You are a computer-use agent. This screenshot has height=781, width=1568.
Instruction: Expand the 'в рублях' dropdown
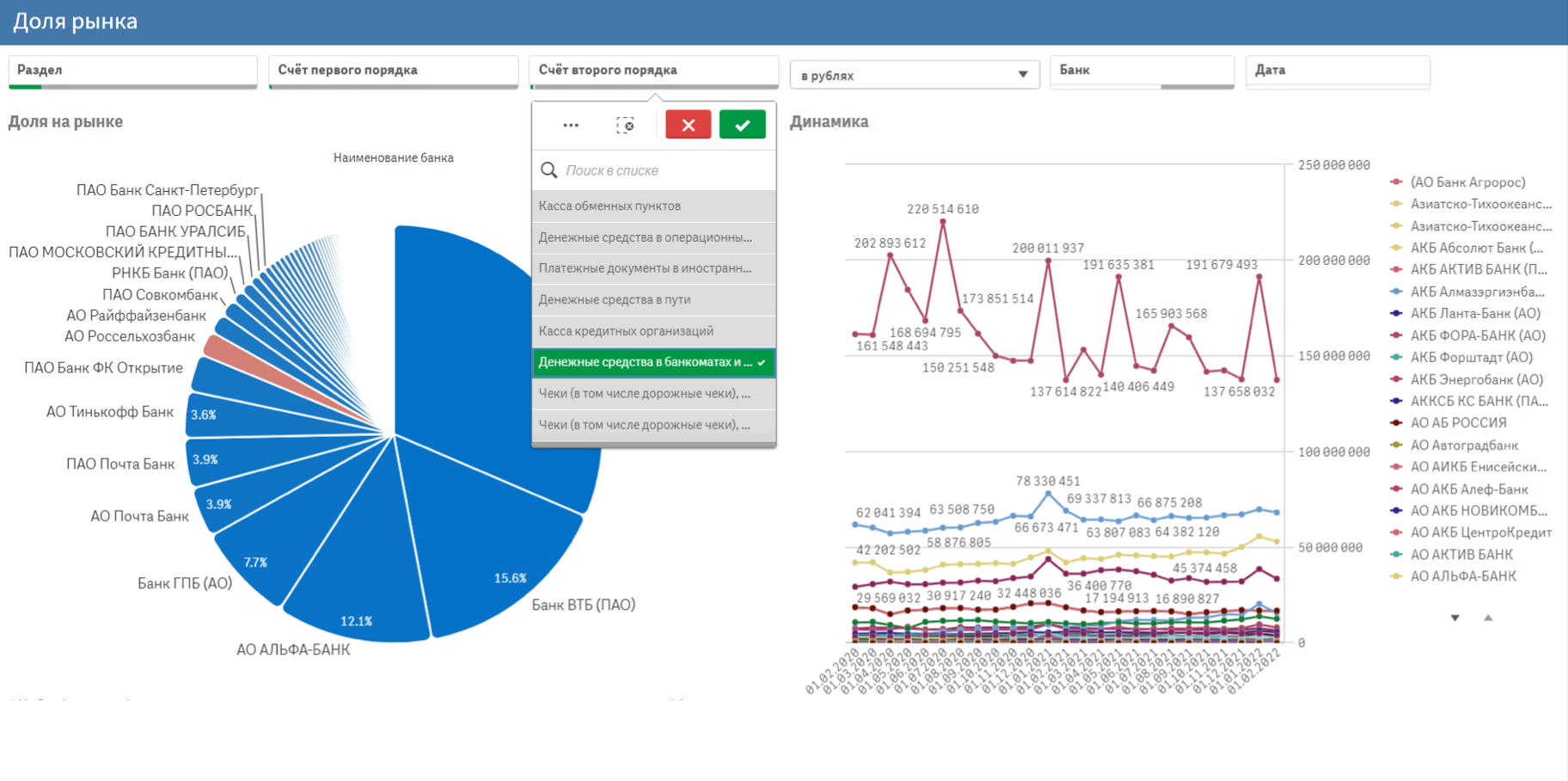(x=915, y=75)
